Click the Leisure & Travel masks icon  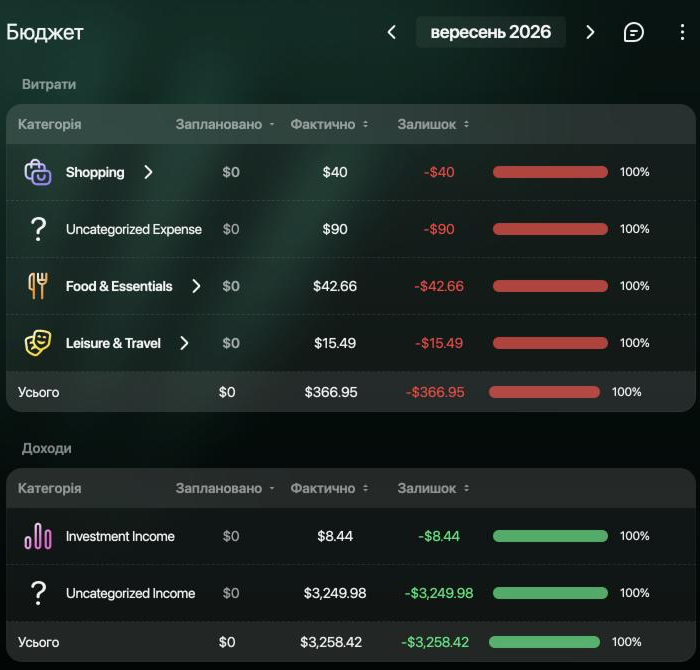coord(38,343)
